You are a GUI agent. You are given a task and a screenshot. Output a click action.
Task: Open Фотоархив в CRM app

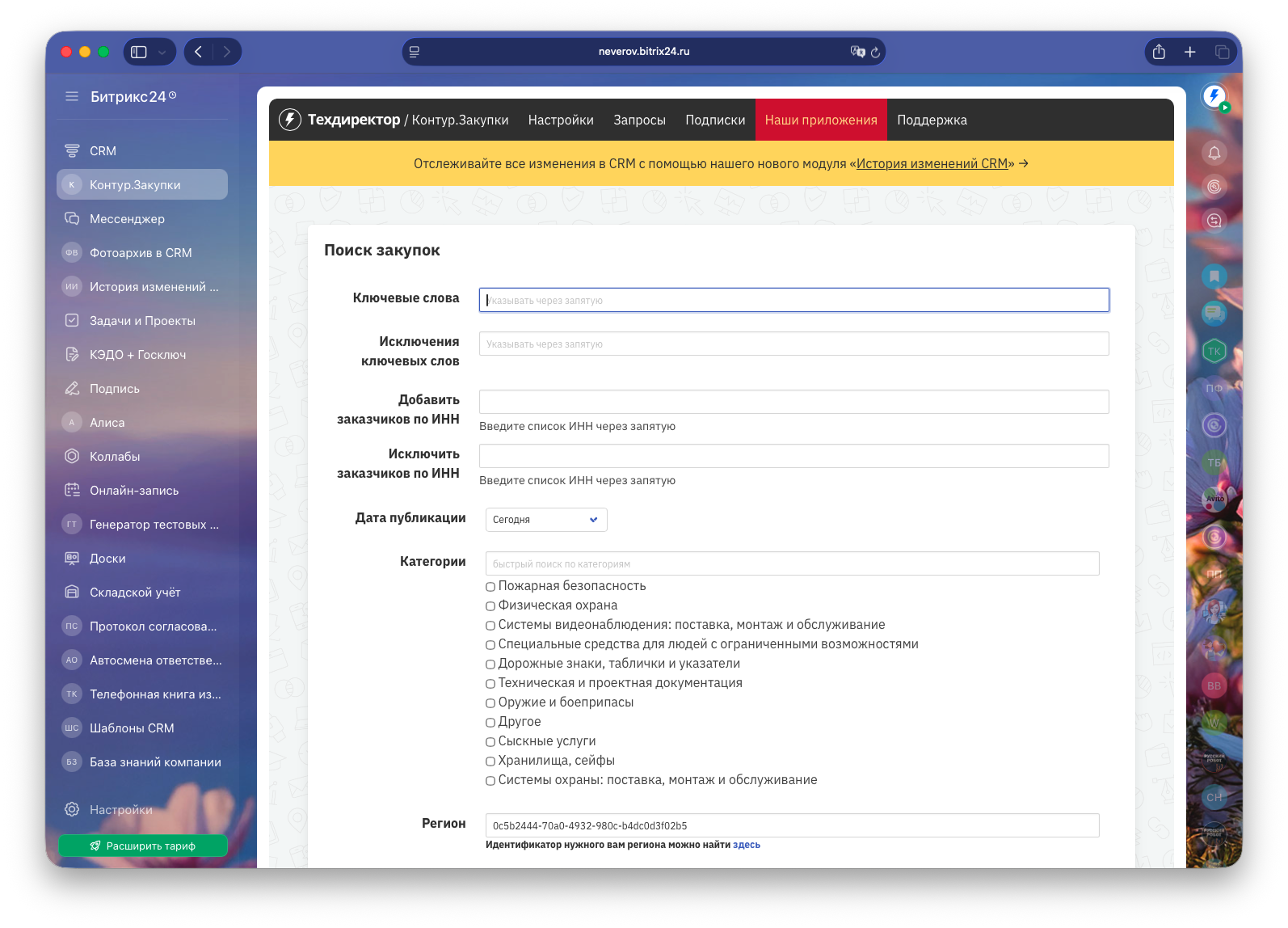[142, 253]
